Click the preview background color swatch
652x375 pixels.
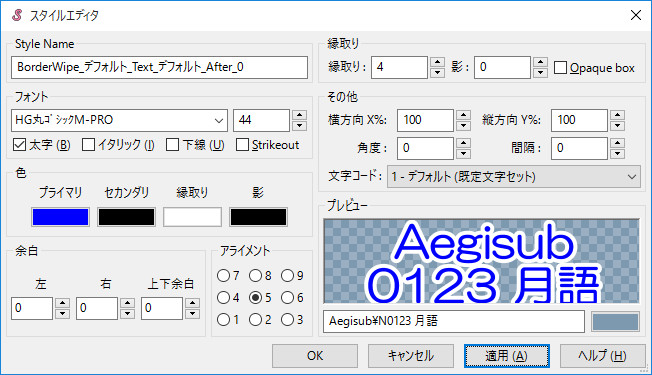tap(615, 322)
